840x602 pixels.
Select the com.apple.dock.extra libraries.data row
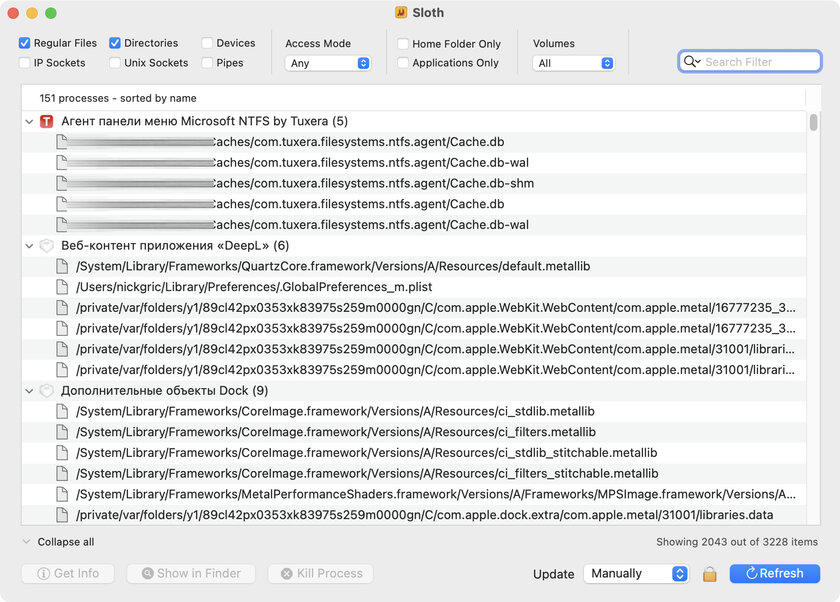[414, 515]
